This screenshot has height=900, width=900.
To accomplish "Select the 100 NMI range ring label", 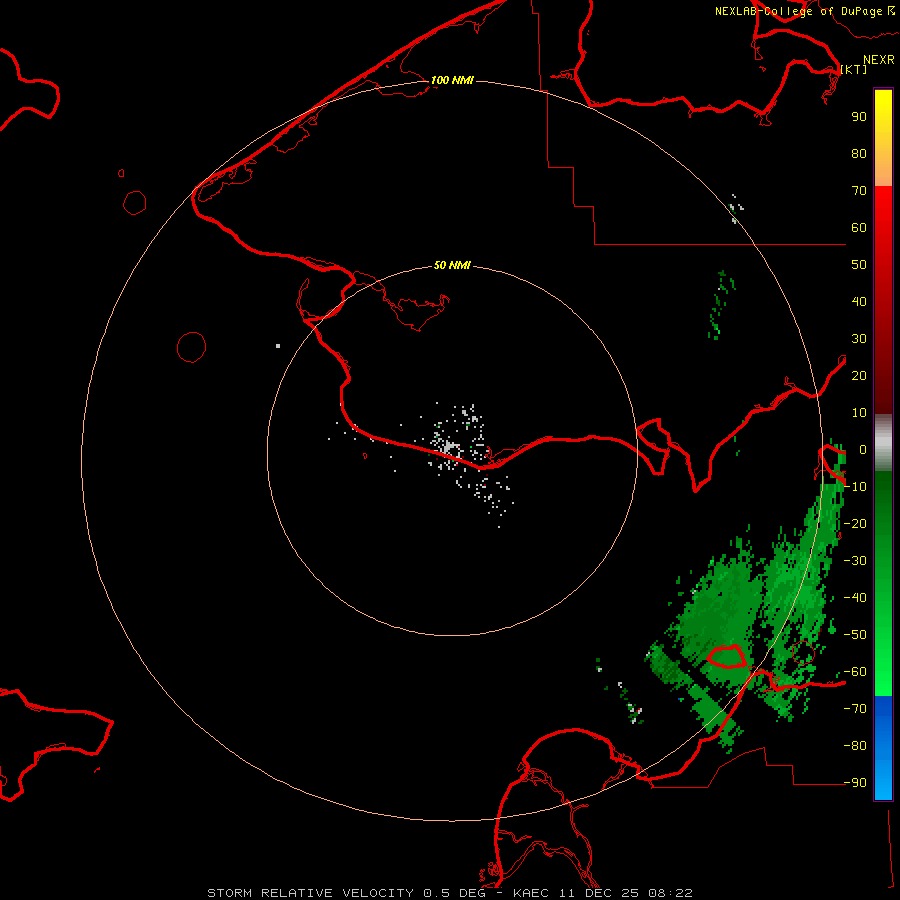I will click(x=452, y=80).
